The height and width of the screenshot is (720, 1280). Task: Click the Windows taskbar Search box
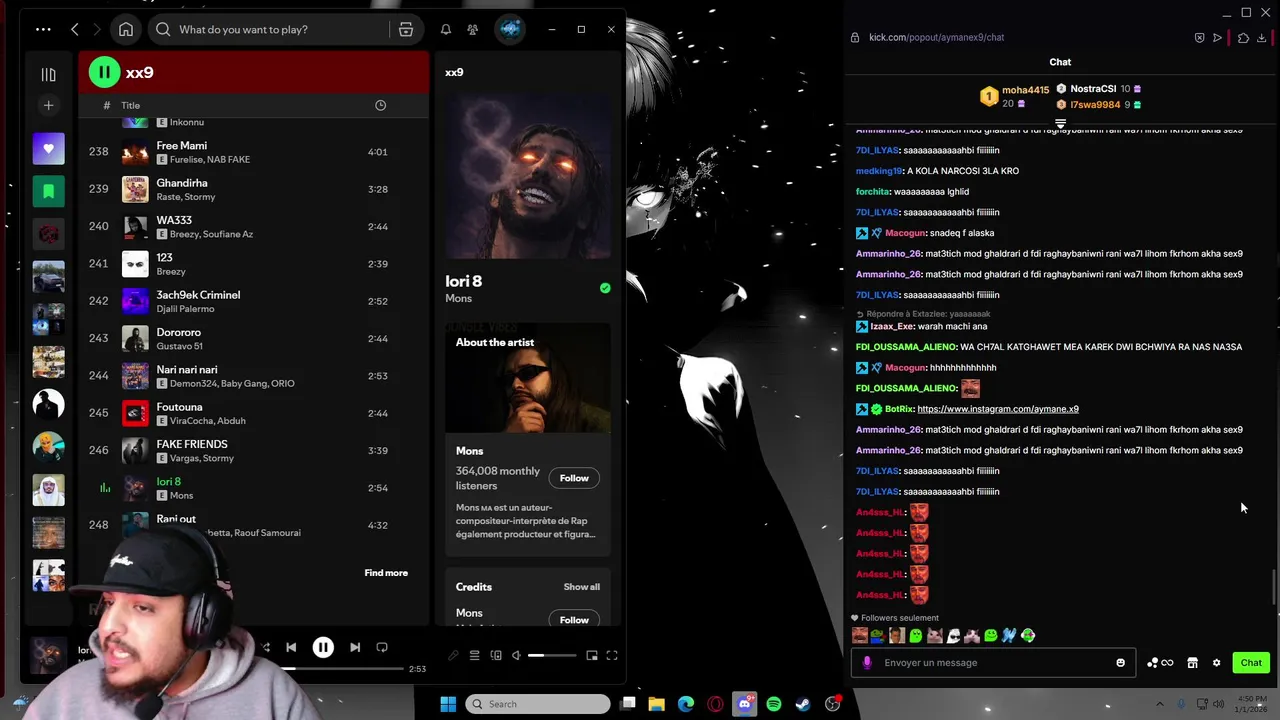[x=538, y=704]
